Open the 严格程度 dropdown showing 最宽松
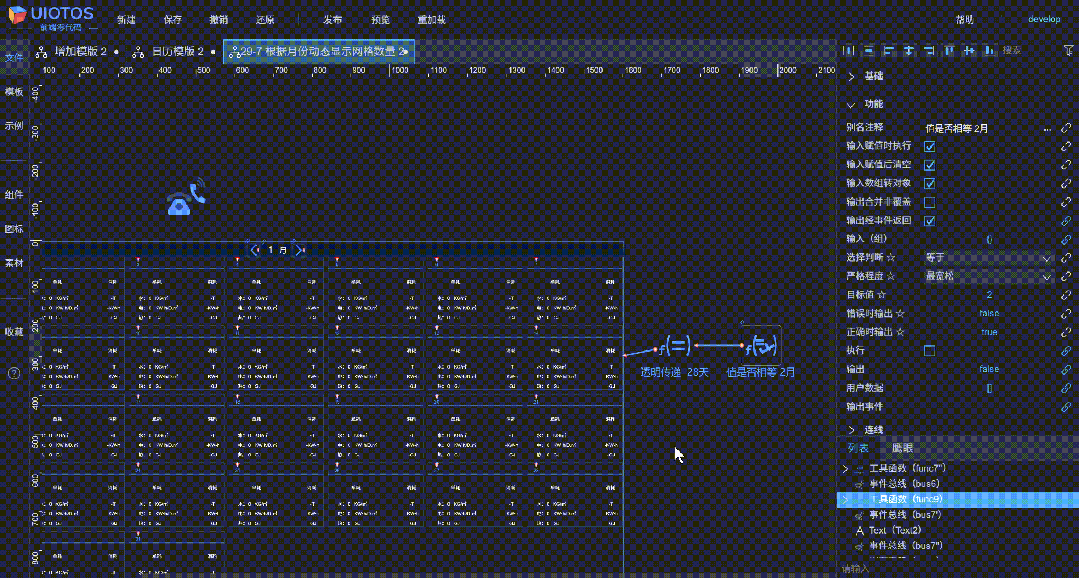This screenshot has width=1079, height=578. point(988,277)
